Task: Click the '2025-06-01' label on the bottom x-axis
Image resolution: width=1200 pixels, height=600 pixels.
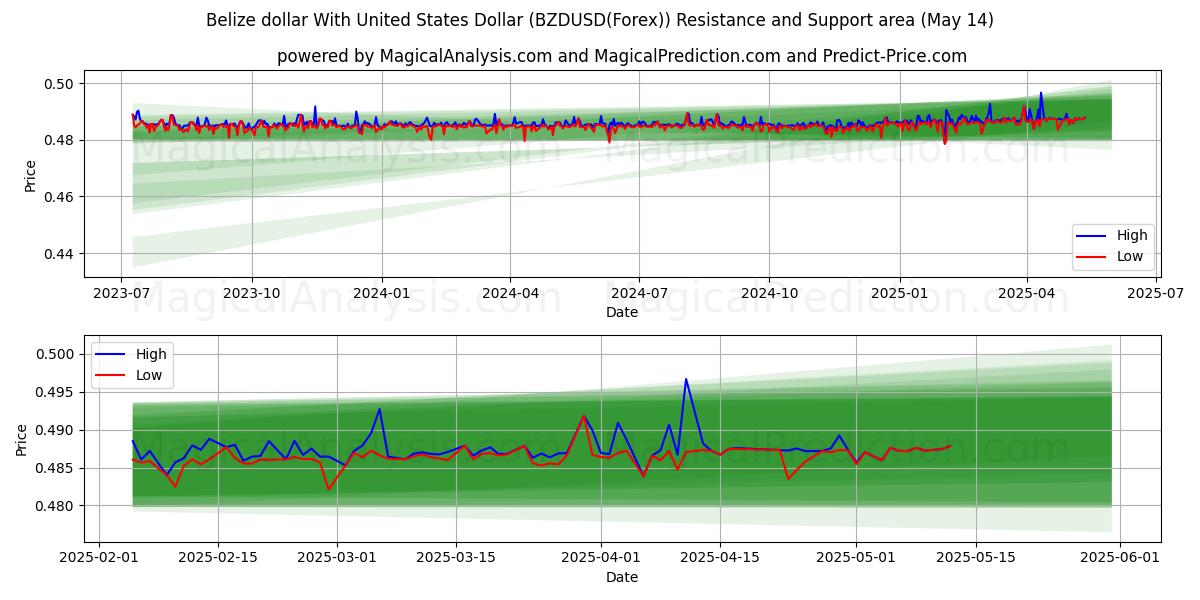Action: [x=1119, y=558]
